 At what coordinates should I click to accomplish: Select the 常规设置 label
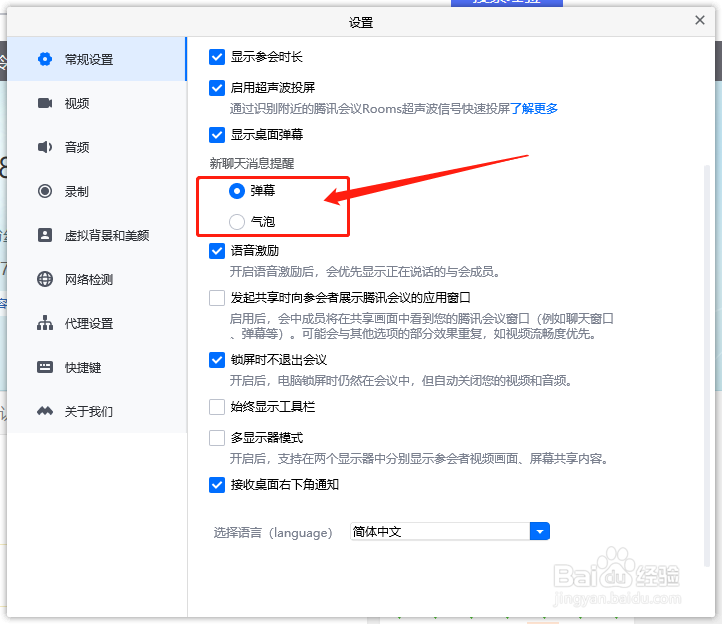click(89, 59)
